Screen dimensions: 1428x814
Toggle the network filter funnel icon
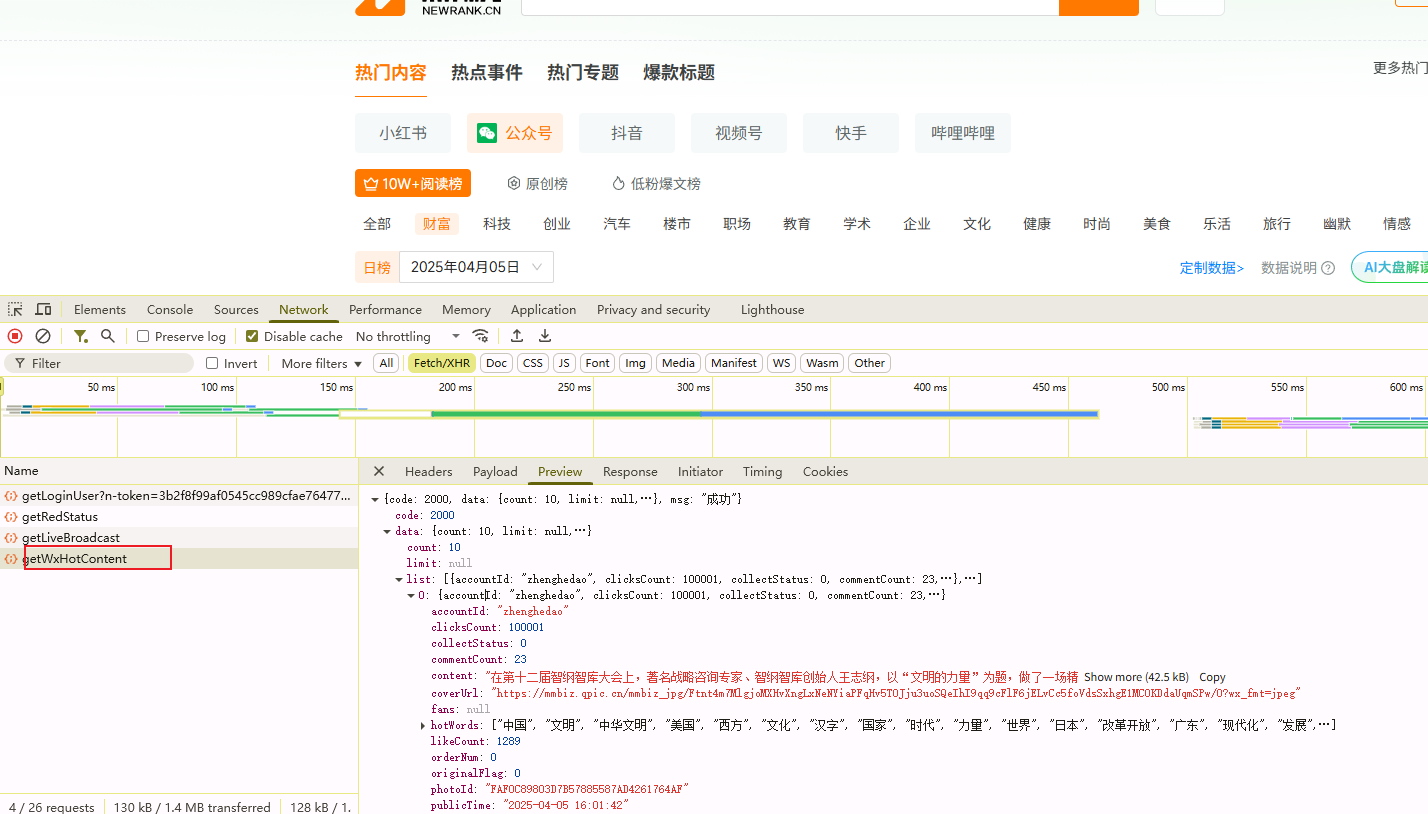pos(80,336)
